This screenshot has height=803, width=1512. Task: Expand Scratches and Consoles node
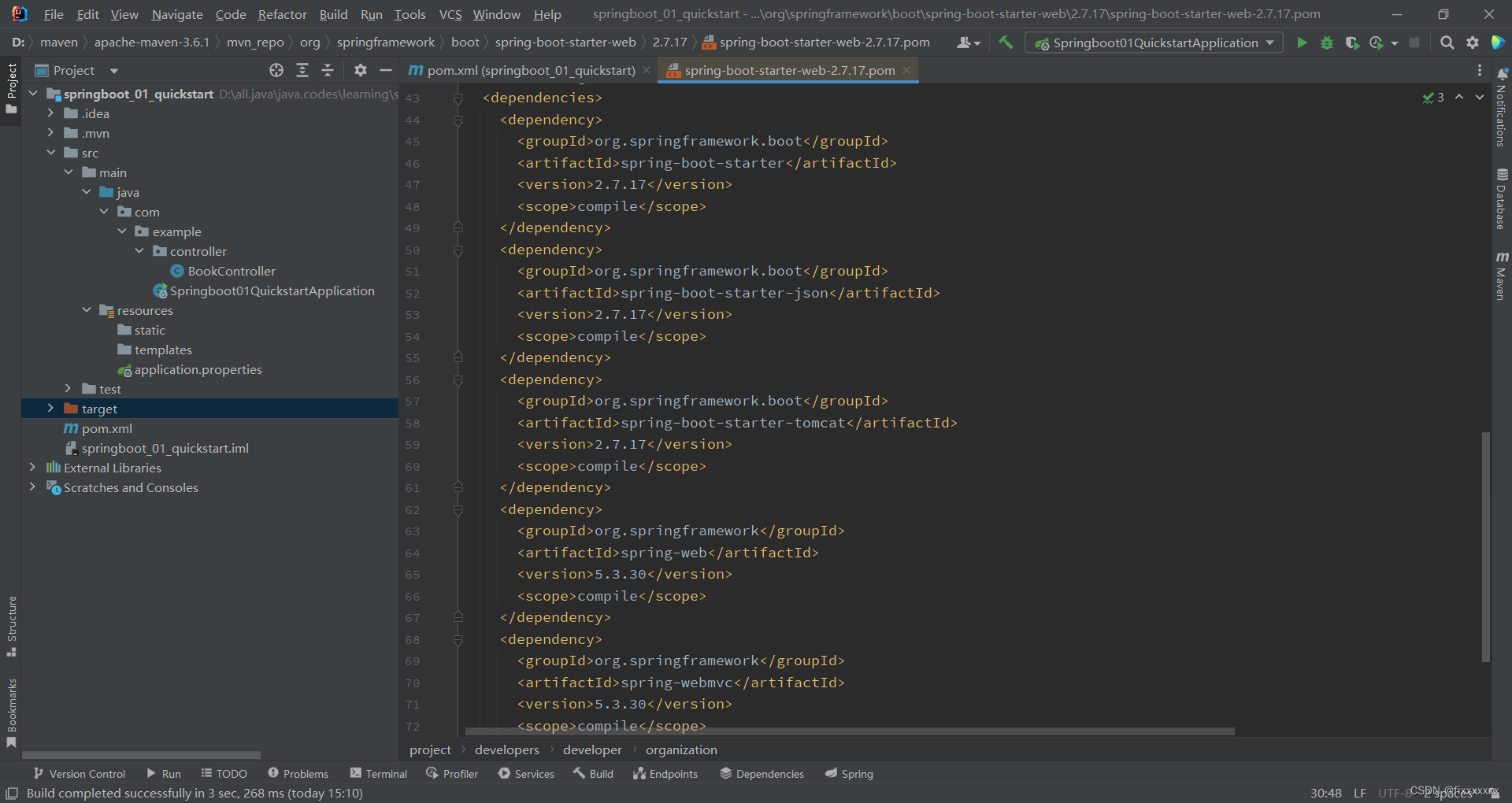coord(32,487)
